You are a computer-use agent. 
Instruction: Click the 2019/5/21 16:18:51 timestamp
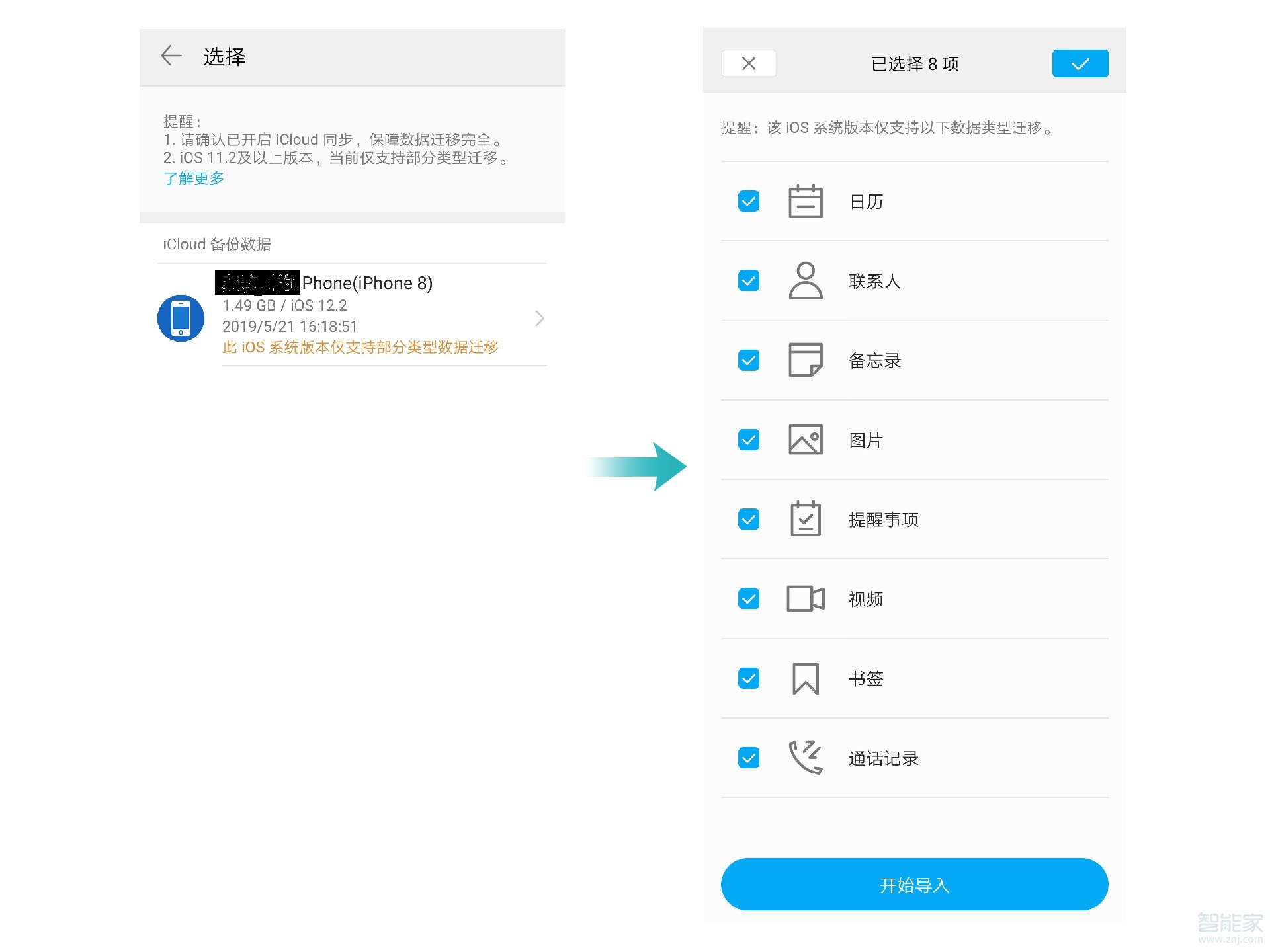290,327
